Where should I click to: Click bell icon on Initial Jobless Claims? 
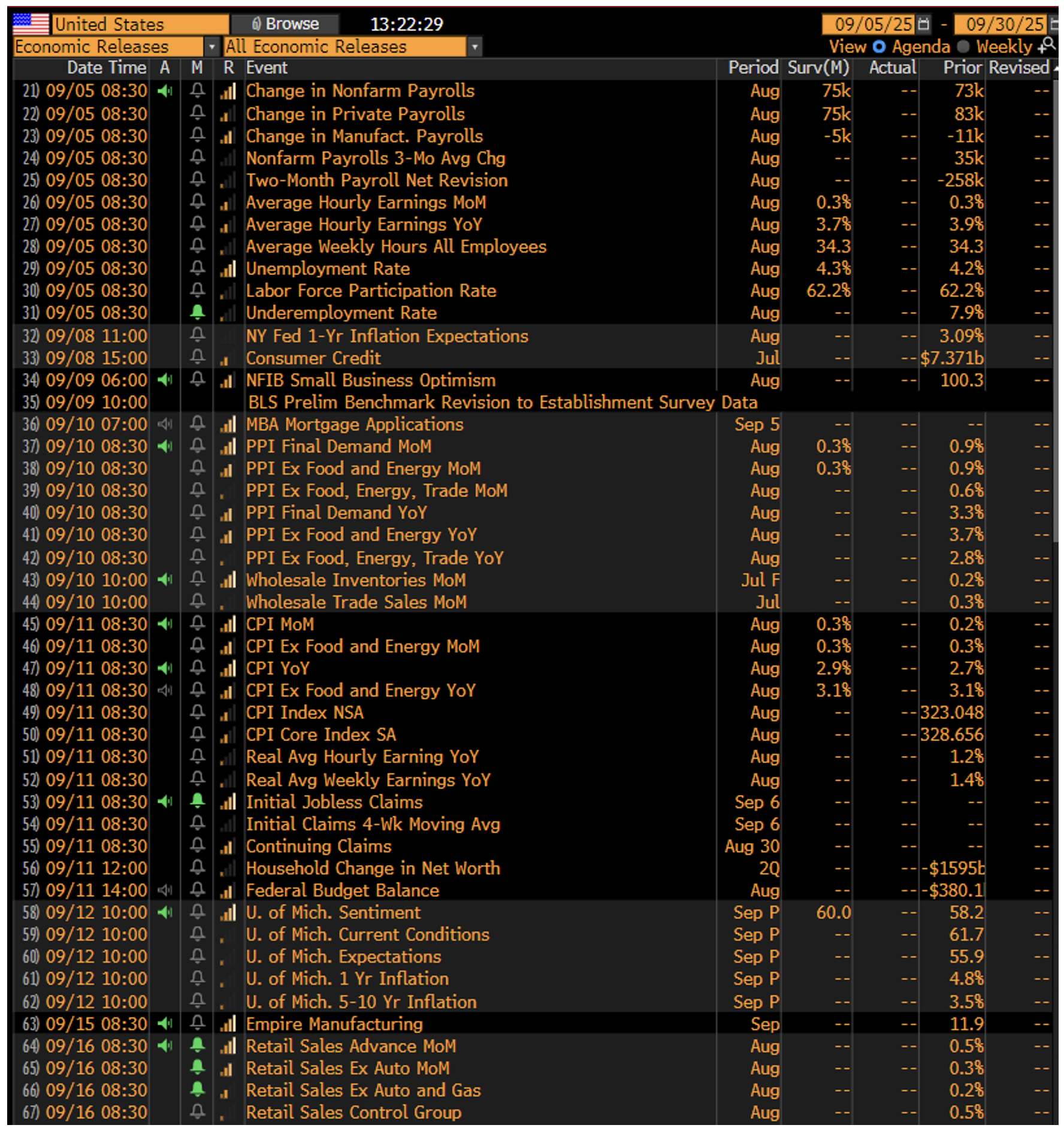[x=197, y=801]
